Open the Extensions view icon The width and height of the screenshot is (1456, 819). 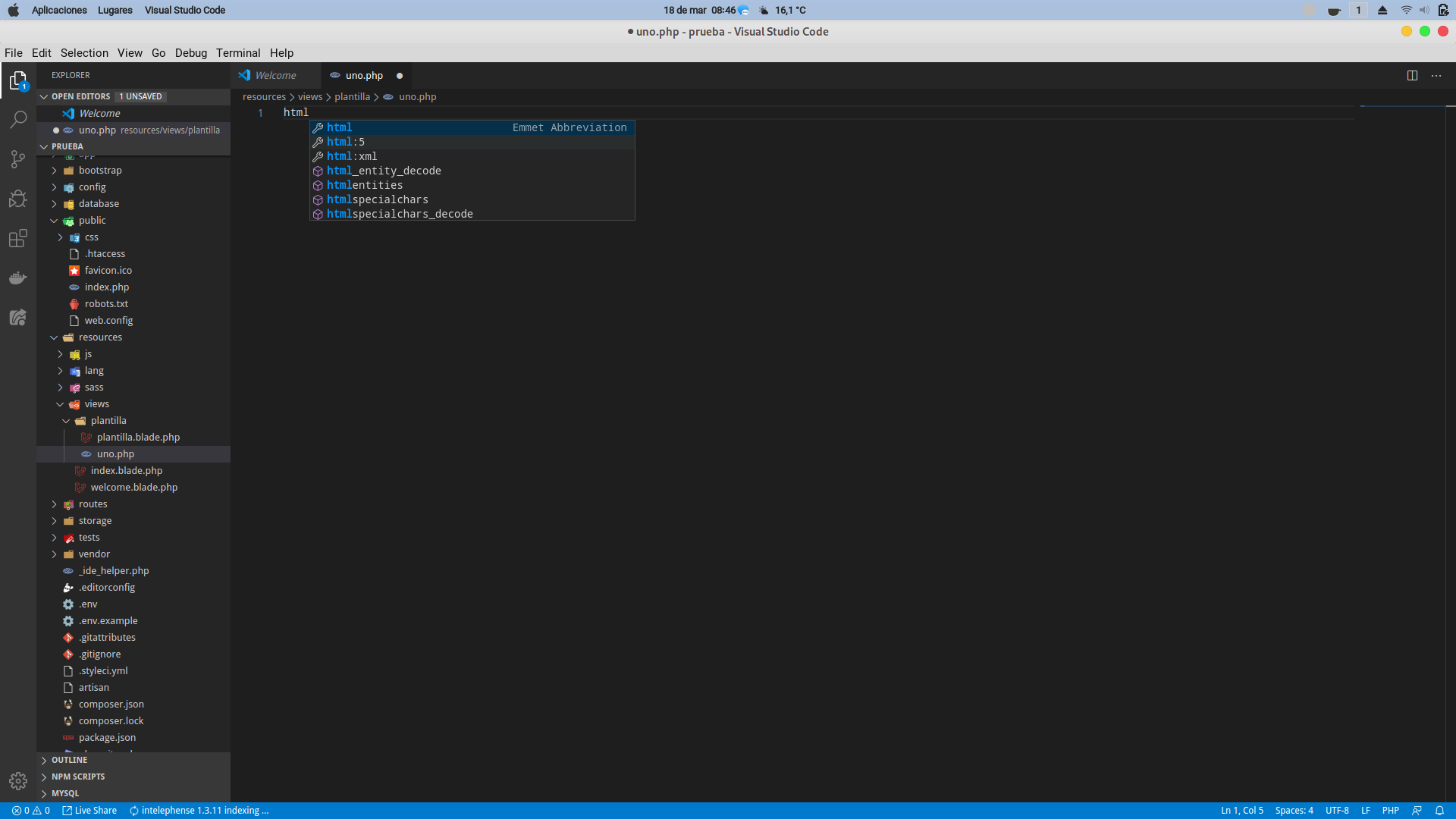tap(18, 238)
